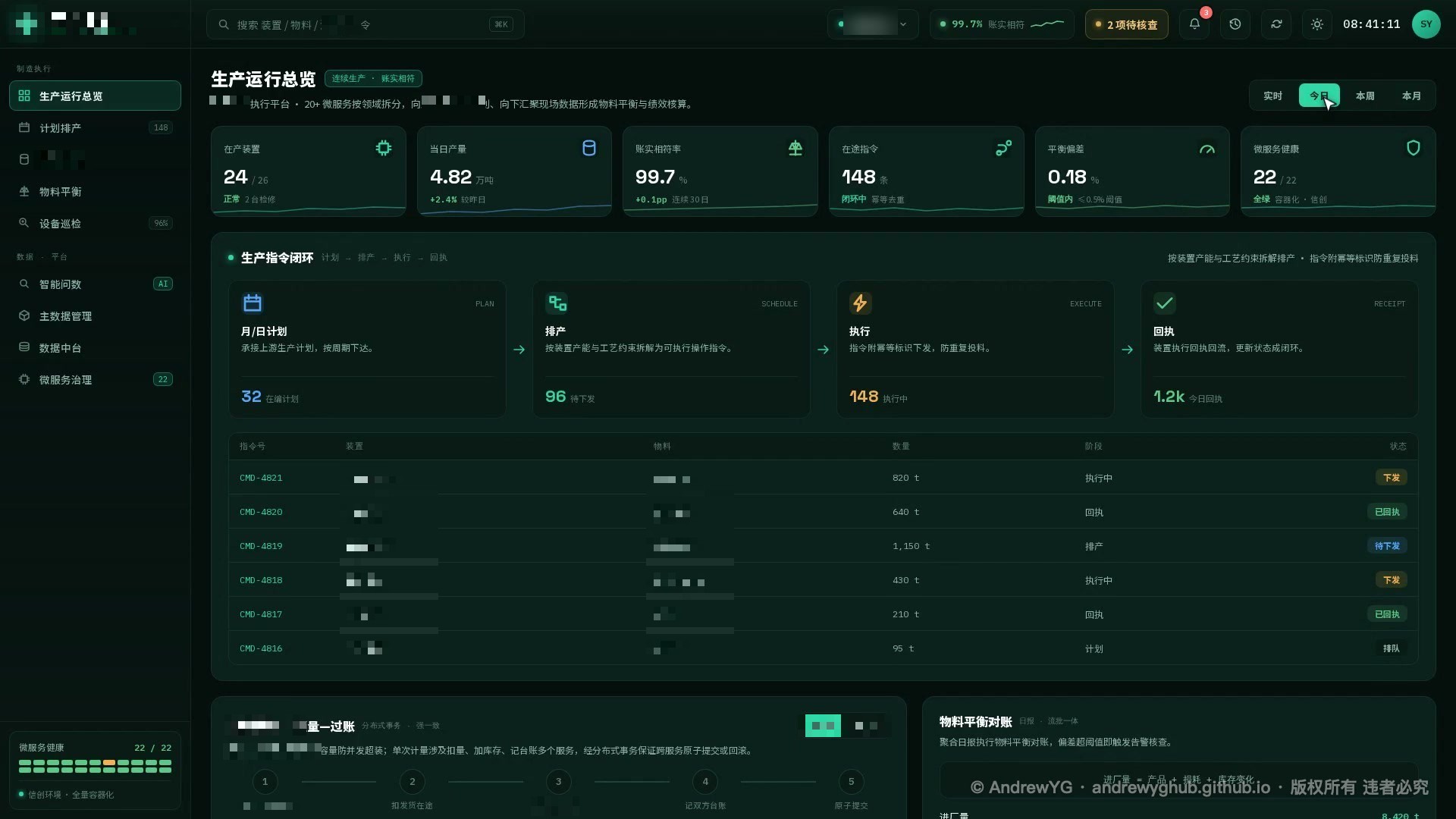
Task: Switch the time range to 本月
Action: click(x=1411, y=96)
